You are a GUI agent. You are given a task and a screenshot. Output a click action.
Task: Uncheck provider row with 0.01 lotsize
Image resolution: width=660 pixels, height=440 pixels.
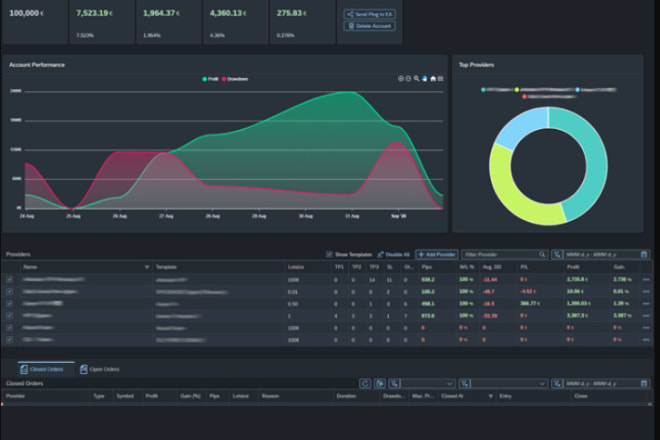pyautogui.click(x=10, y=291)
